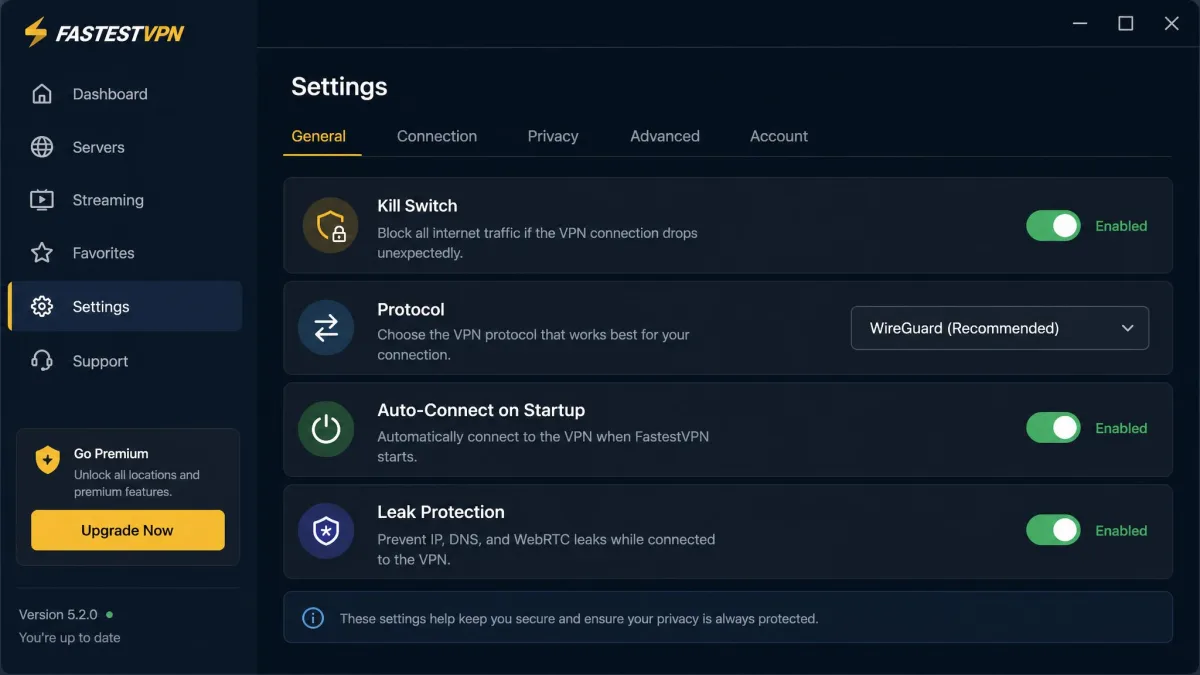Click the Upgrade Now button
This screenshot has height=675, width=1200.
pyautogui.click(x=128, y=530)
